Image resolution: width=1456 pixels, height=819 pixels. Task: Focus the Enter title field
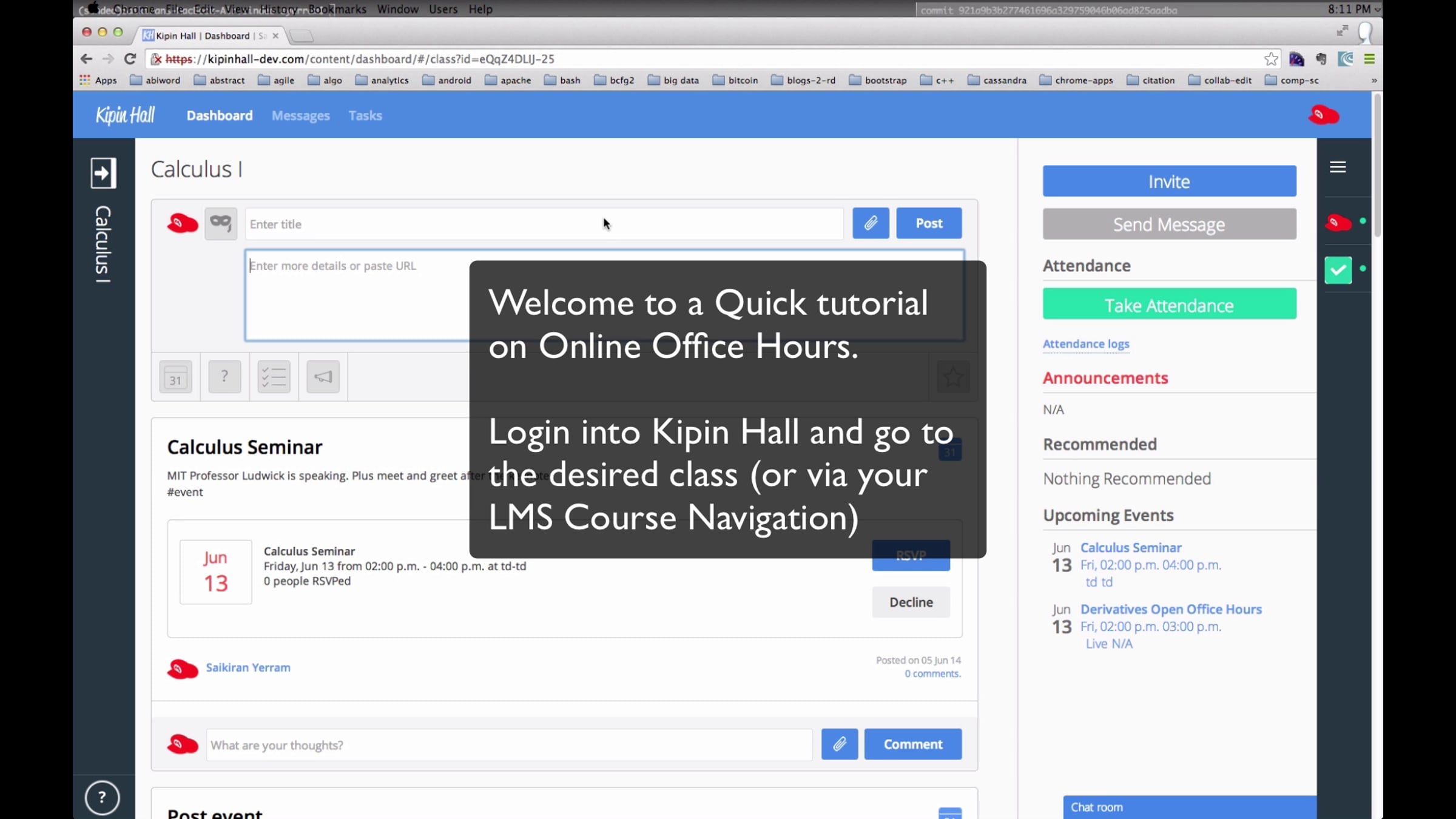pyautogui.click(x=544, y=224)
